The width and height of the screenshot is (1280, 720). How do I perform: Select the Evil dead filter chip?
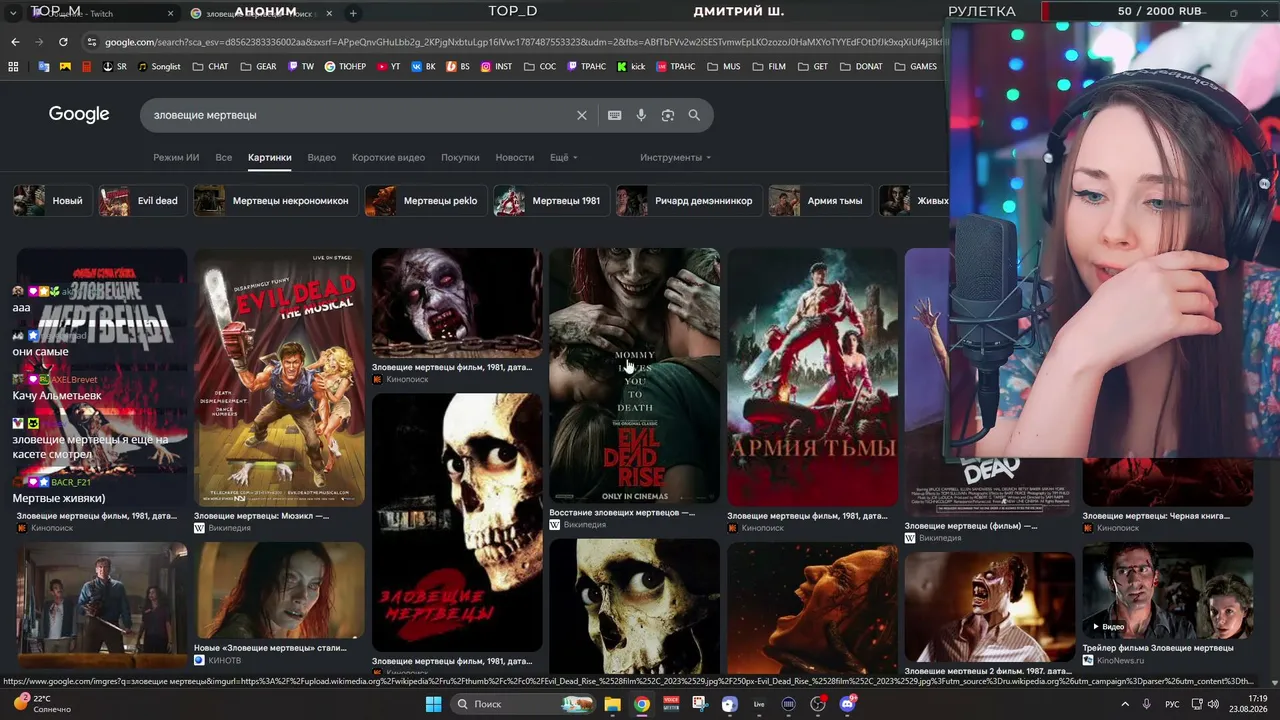coord(142,201)
